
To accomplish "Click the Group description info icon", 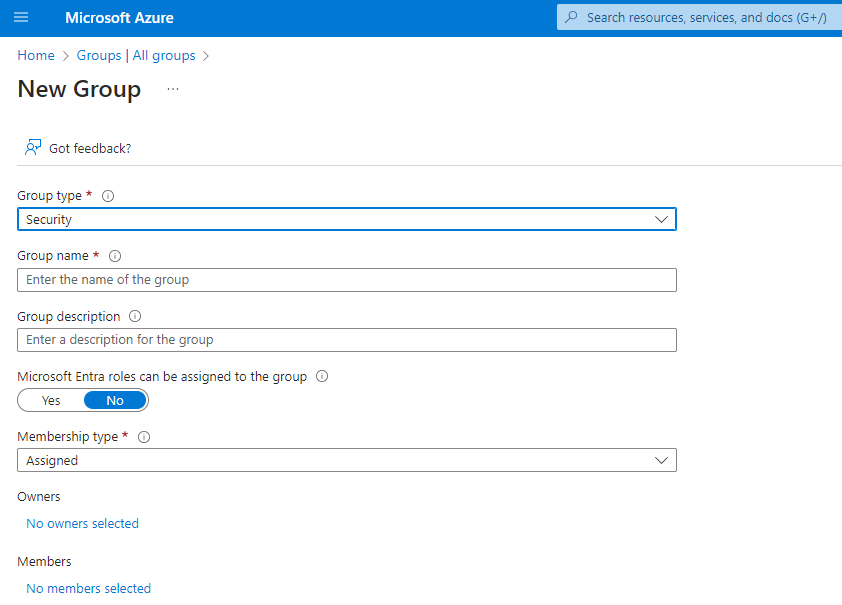I will [135, 316].
